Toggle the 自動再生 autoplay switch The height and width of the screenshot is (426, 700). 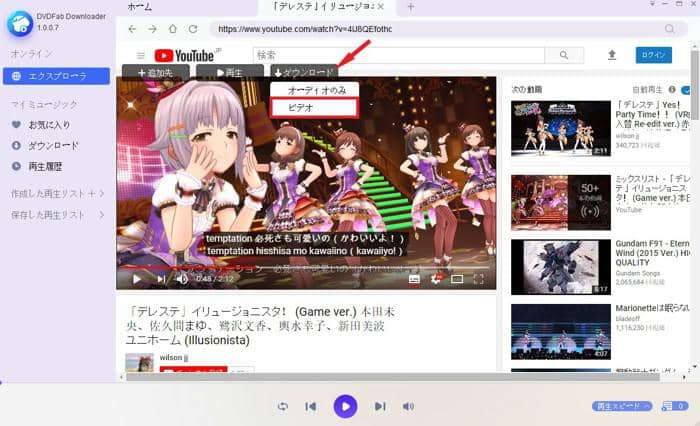tap(688, 90)
